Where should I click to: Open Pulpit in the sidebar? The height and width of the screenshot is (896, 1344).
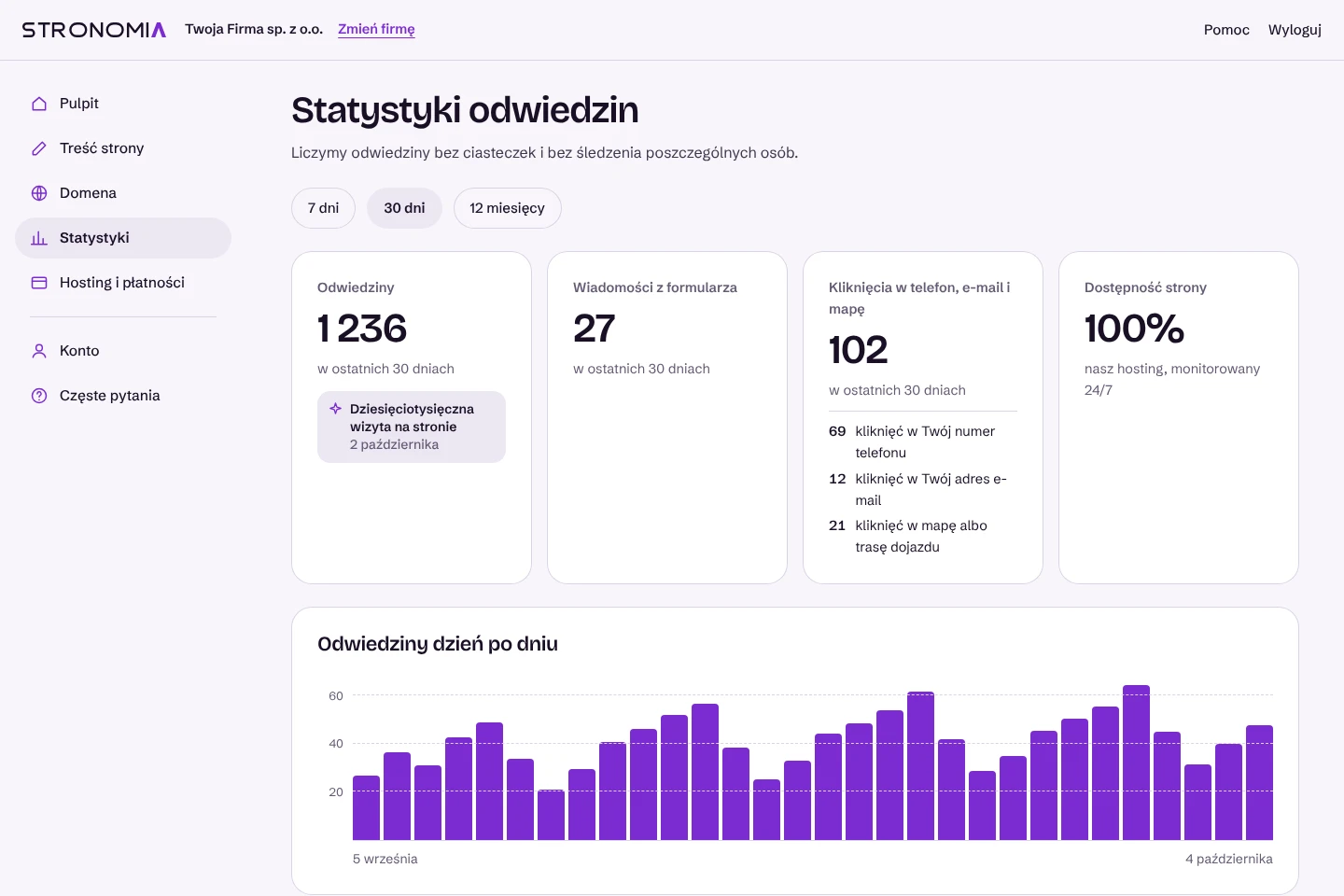pyautogui.click(x=123, y=104)
